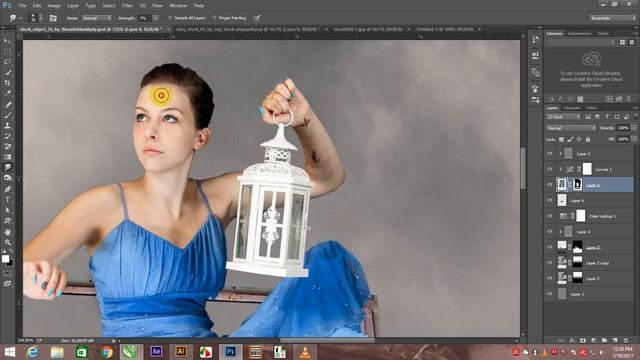Click Curves 1 layer mask thumbnail
This screenshot has height=360, width=640.
587,169
